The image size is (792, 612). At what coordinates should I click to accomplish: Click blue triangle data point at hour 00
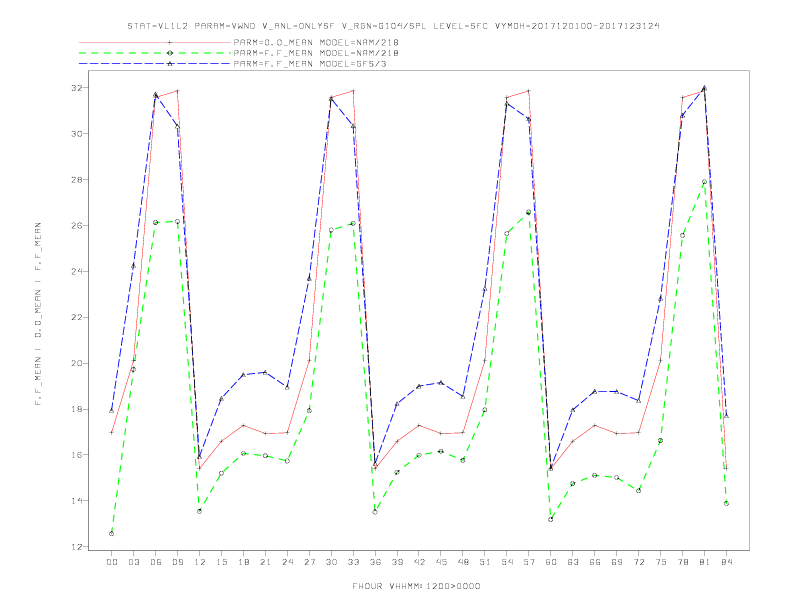112,411
